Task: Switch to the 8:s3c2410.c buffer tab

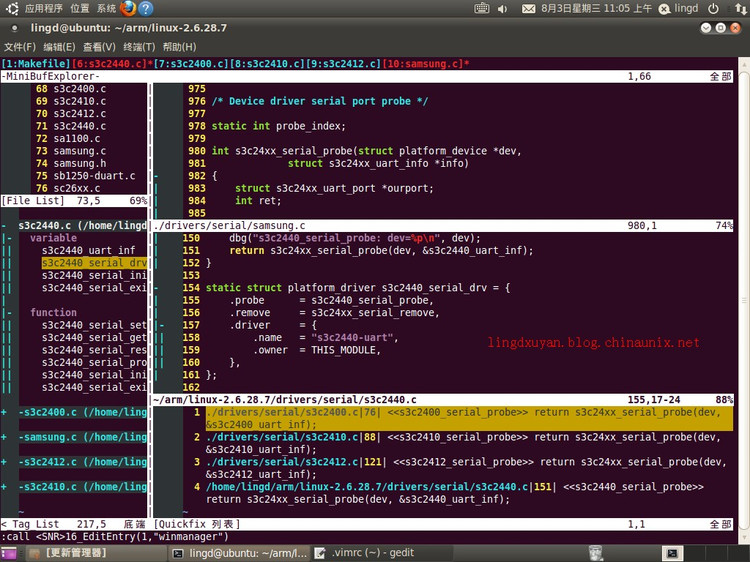Action: coord(267,64)
